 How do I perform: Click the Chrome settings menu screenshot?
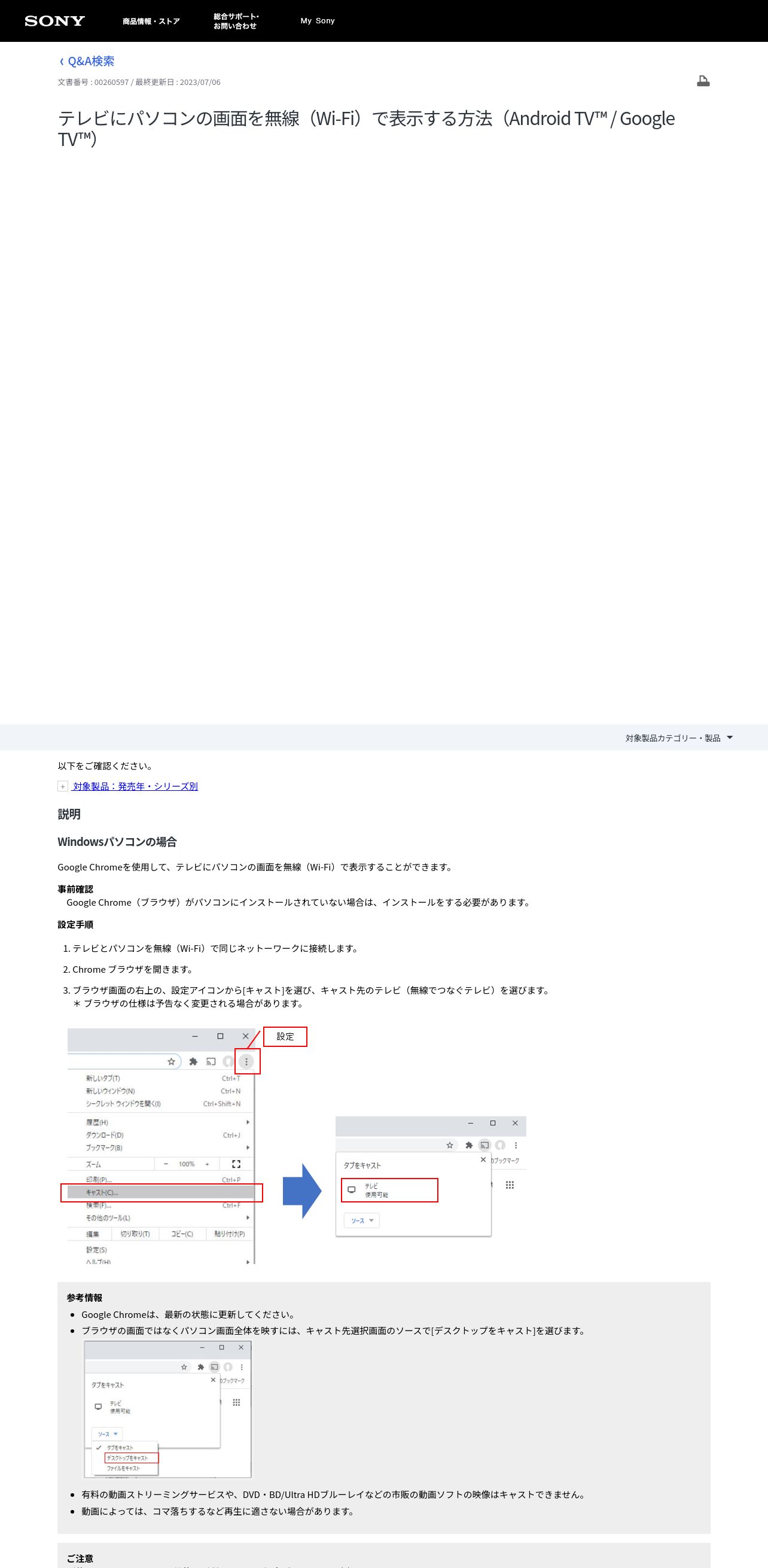click(184, 1147)
